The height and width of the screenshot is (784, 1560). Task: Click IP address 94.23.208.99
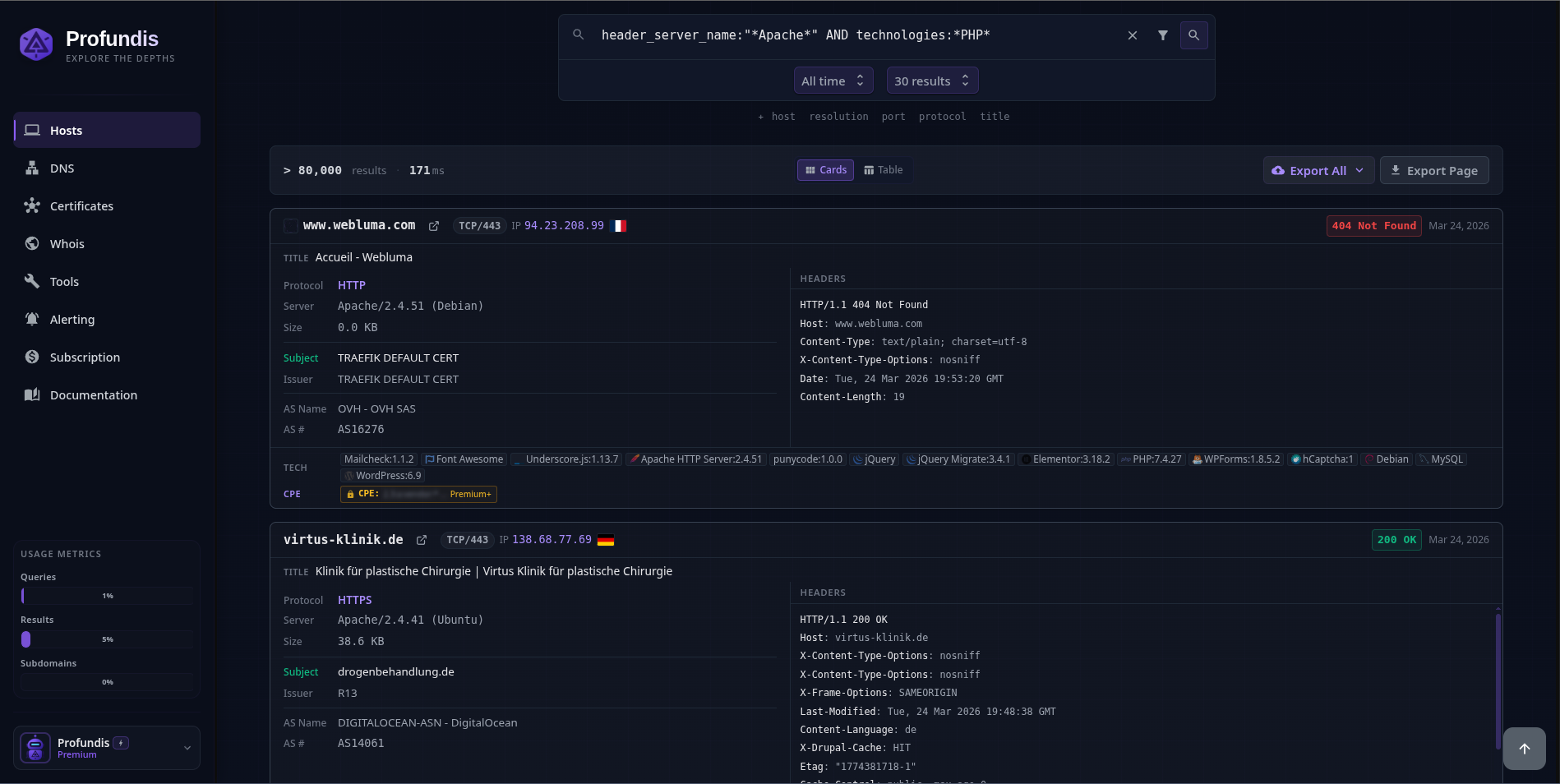pos(564,225)
